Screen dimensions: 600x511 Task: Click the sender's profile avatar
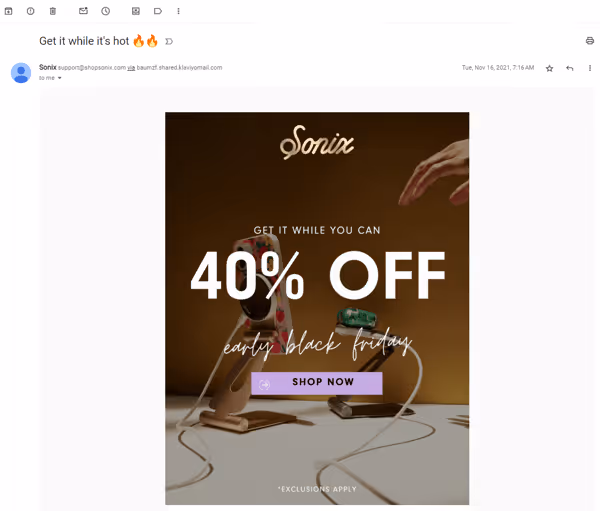(21, 73)
